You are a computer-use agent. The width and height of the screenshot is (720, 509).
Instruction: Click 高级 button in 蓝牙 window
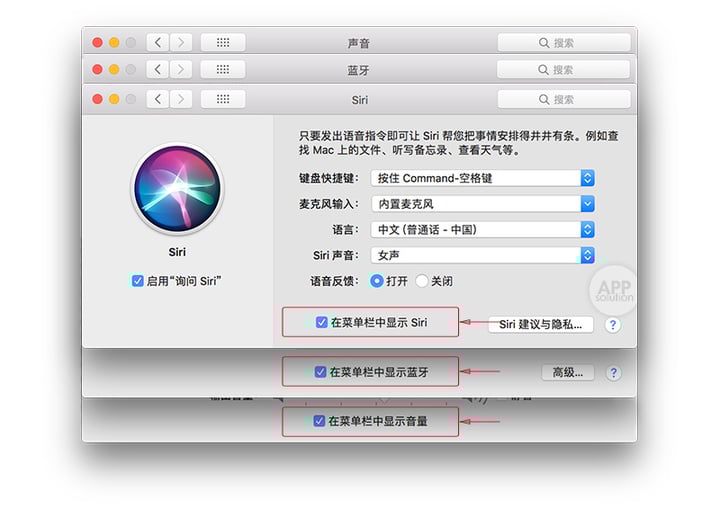point(568,372)
